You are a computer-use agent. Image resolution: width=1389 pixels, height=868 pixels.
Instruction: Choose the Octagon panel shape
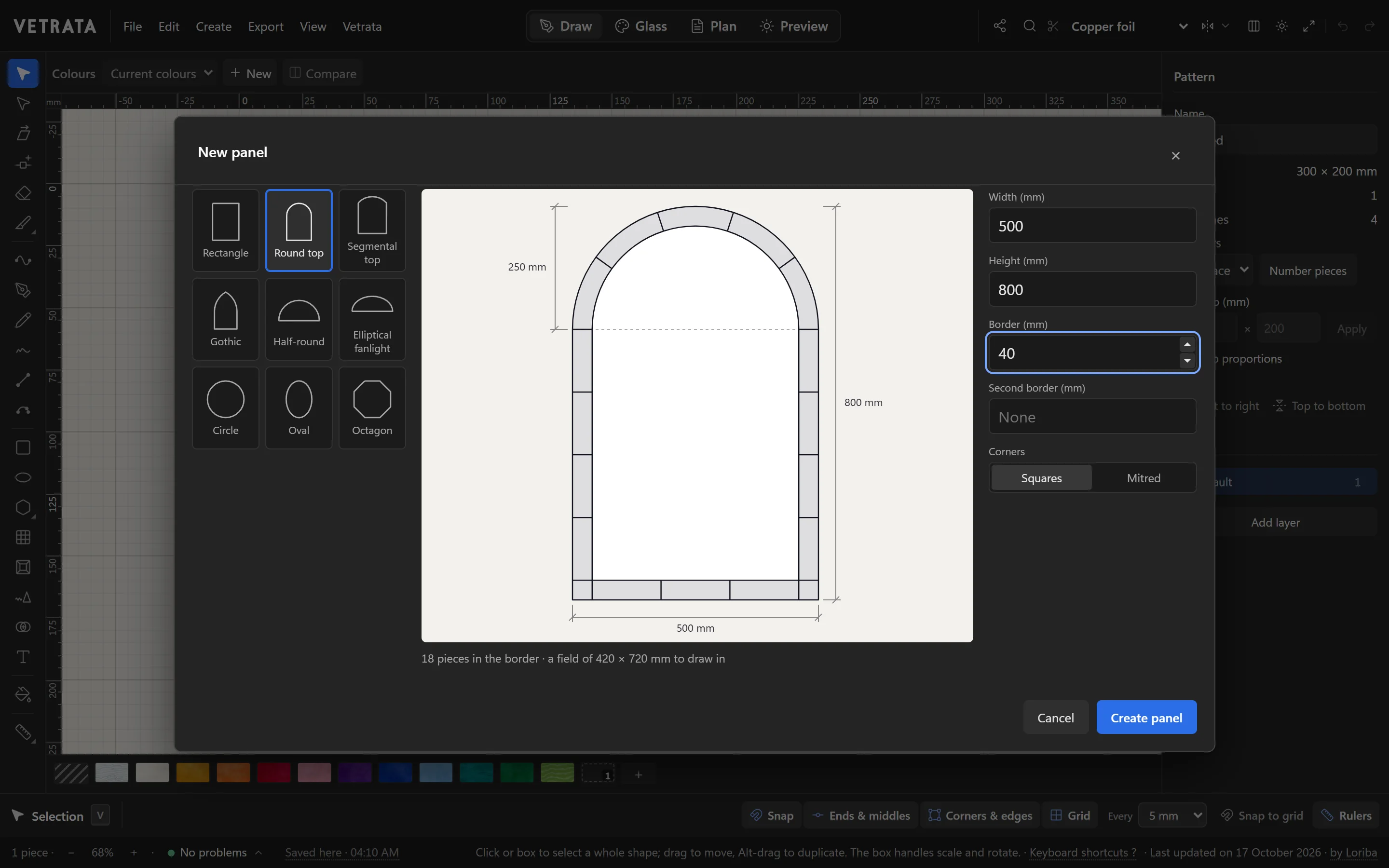pyautogui.click(x=372, y=407)
